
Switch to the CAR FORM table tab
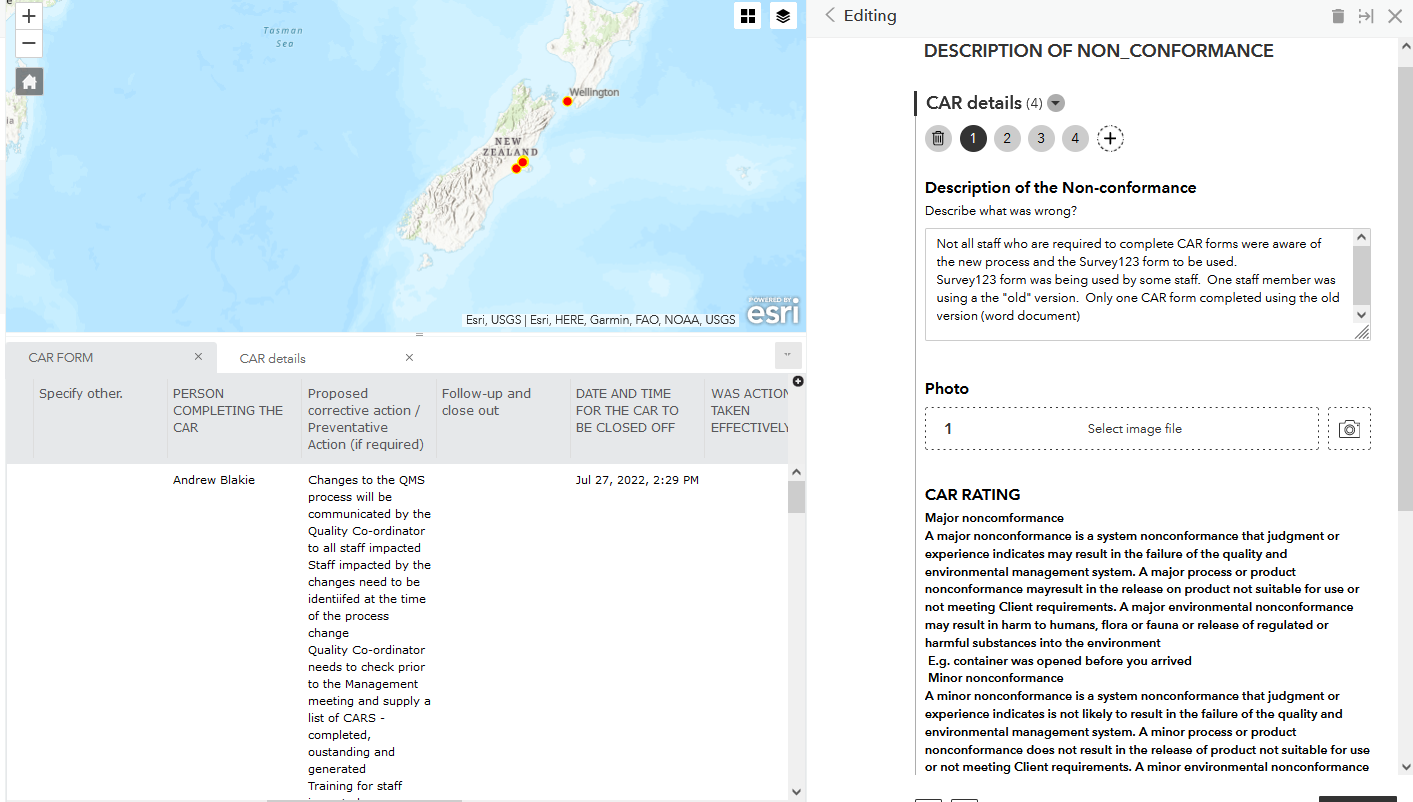click(61, 357)
